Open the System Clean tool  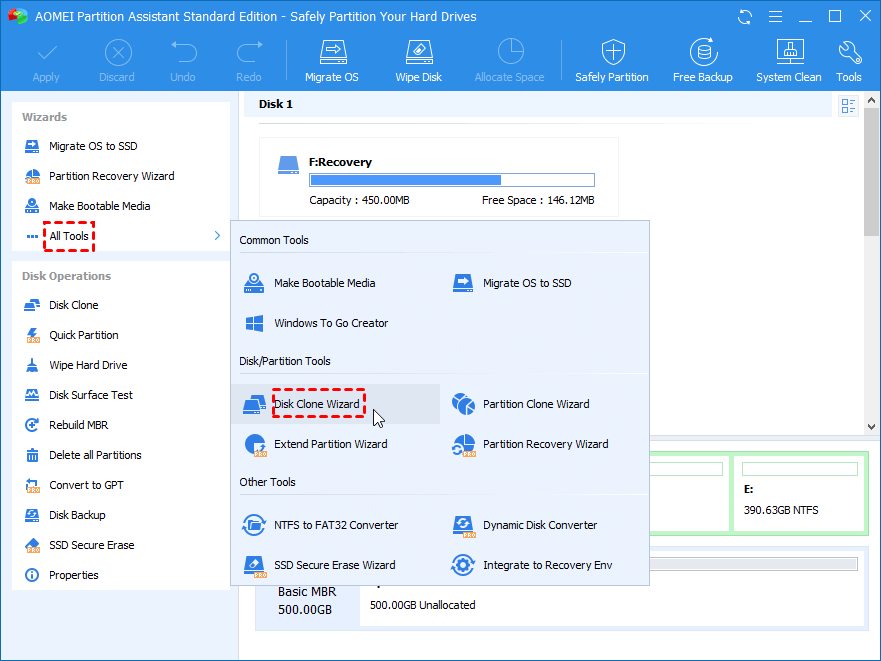click(x=788, y=60)
